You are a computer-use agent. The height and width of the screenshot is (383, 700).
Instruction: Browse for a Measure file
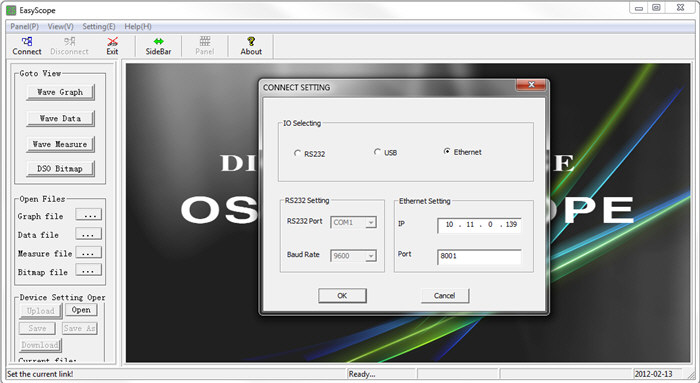coord(88,252)
